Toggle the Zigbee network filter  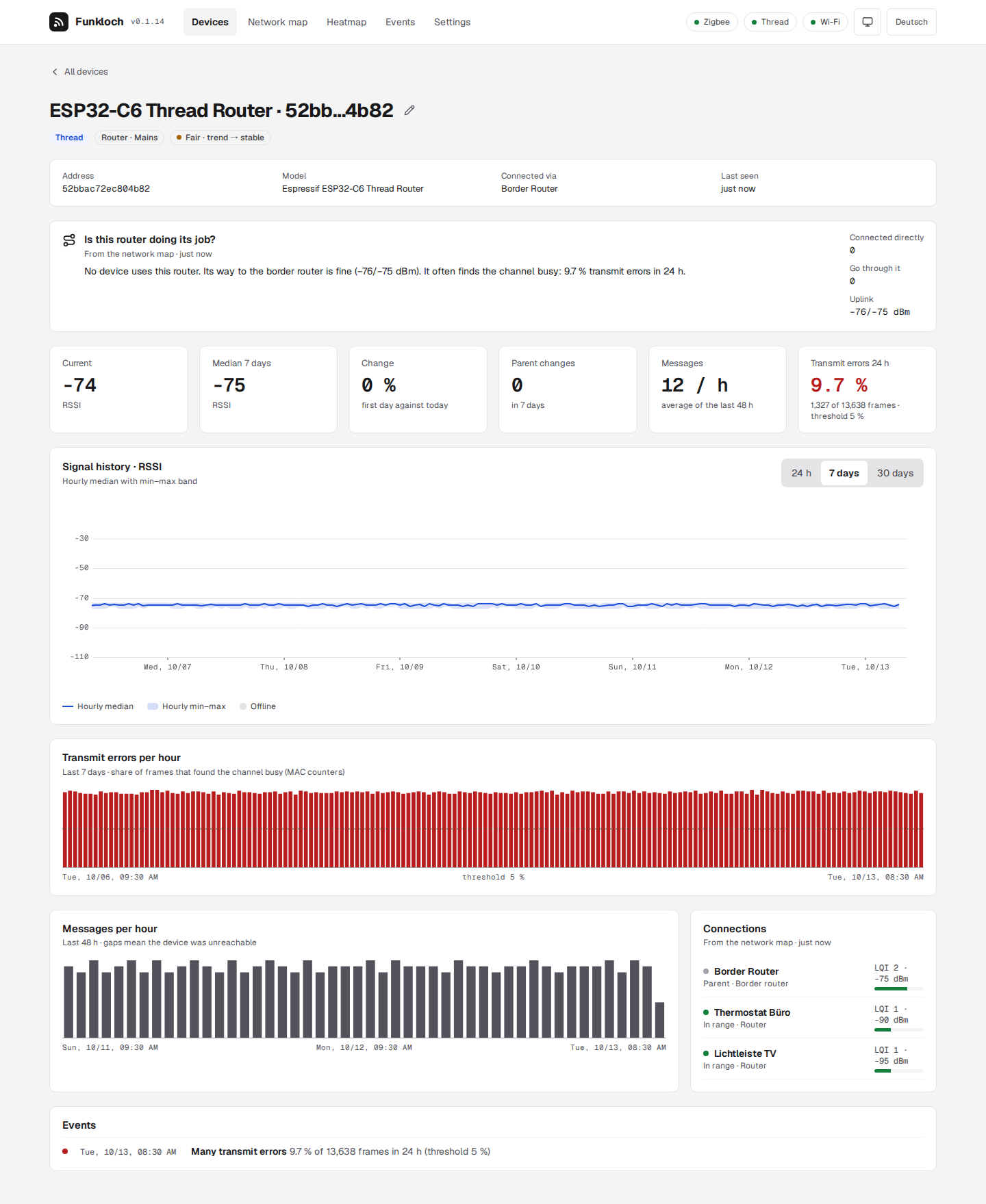712,22
